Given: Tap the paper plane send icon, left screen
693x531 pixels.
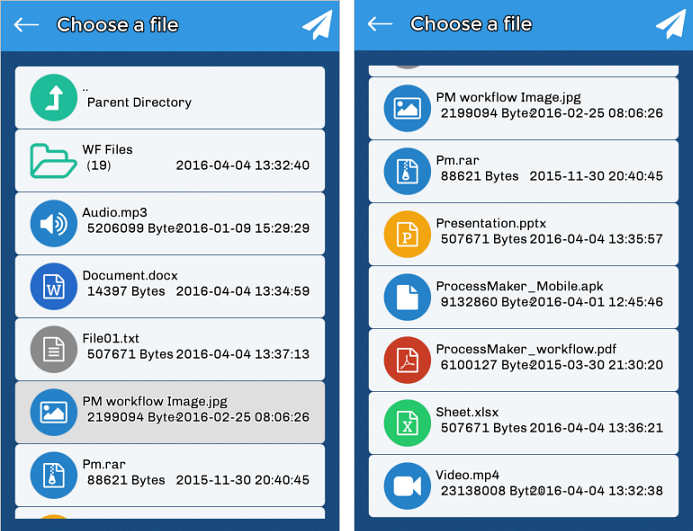Looking at the screenshot, I should click(317, 25).
